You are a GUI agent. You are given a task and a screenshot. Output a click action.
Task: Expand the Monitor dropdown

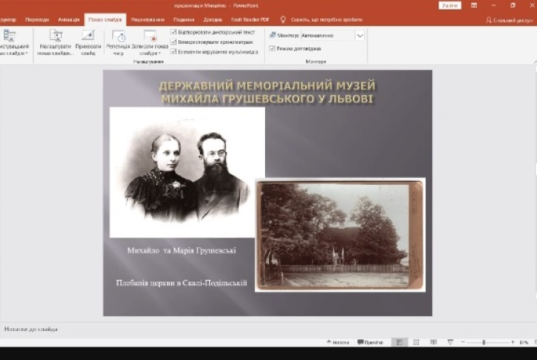(x=360, y=35)
